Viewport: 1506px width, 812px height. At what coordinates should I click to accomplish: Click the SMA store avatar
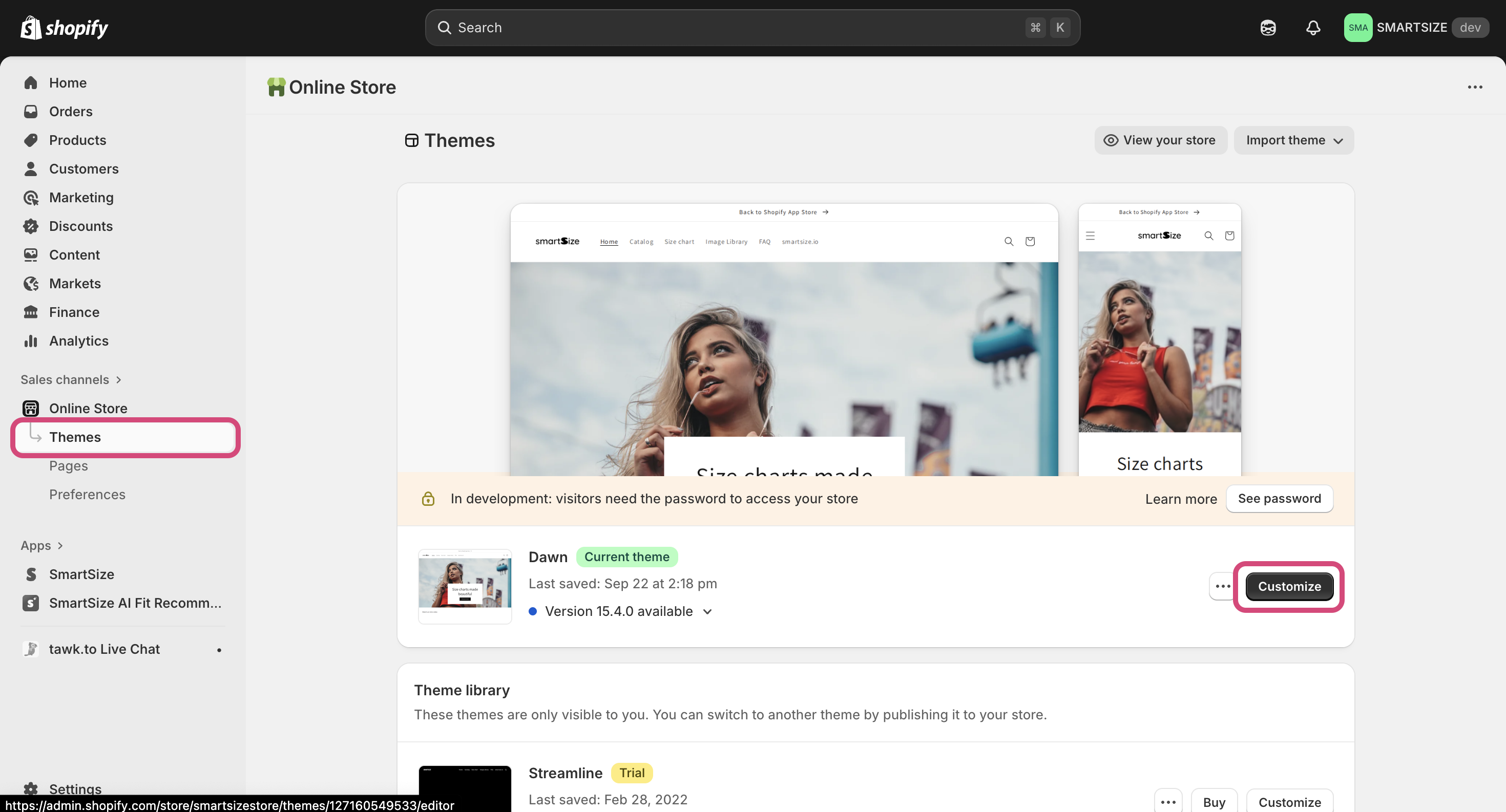1357,28
